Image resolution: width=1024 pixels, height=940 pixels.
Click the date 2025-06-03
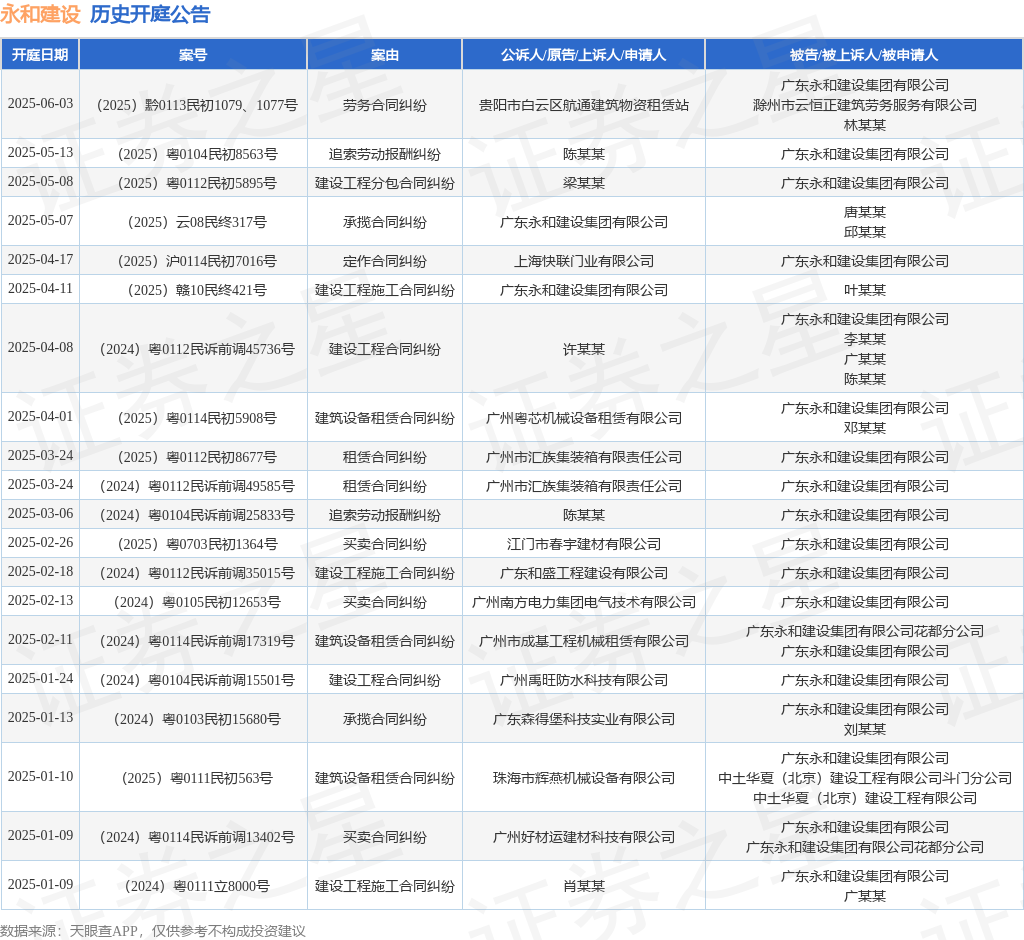click(x=40, y=104)
